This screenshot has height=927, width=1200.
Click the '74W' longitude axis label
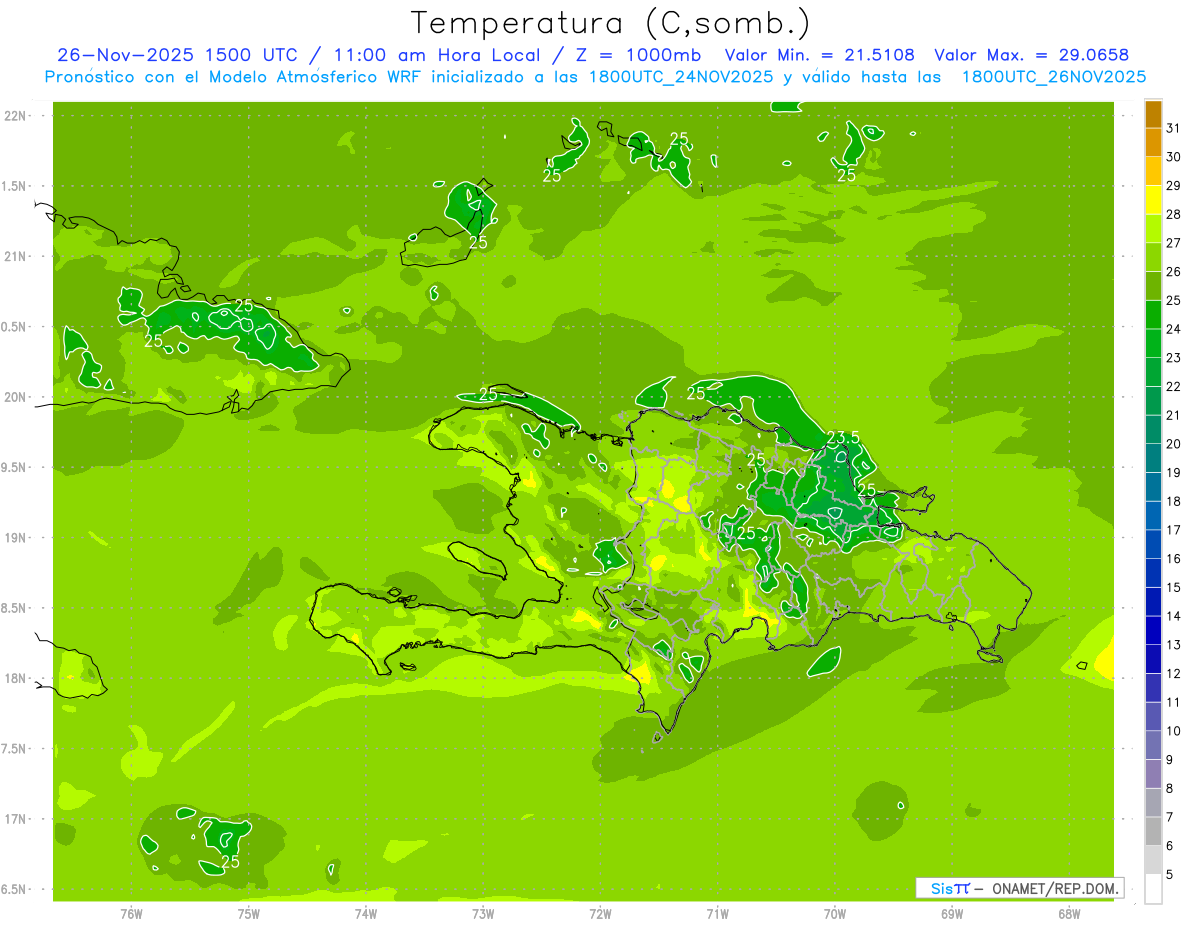366,913
